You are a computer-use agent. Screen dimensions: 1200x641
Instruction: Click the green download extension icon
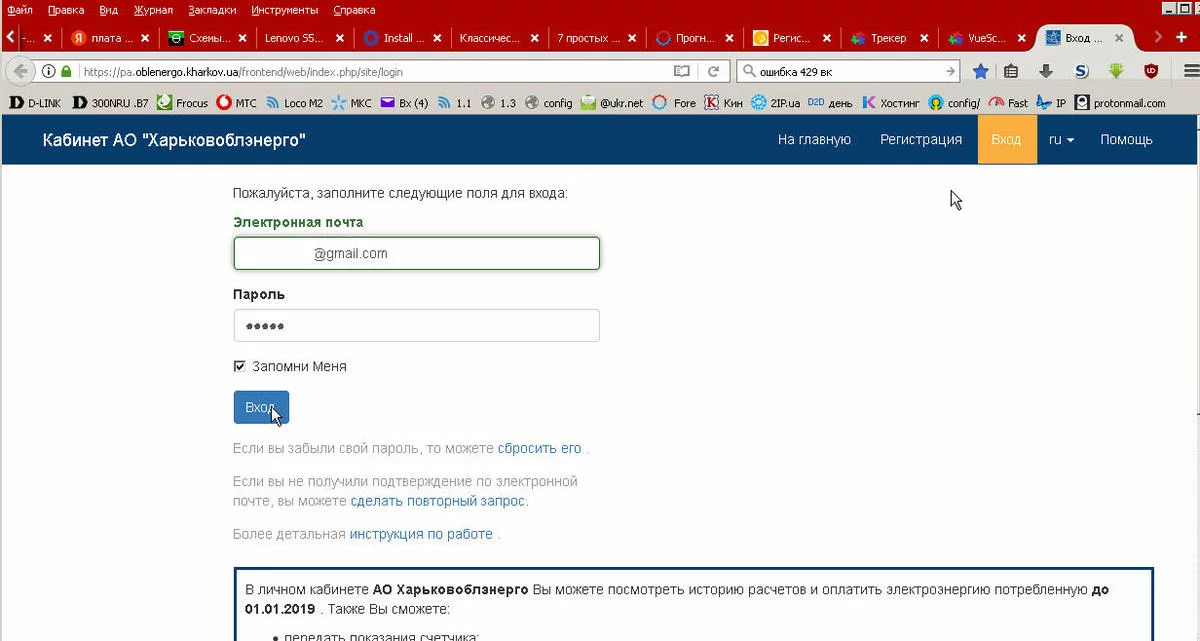tap(1116, 71)
